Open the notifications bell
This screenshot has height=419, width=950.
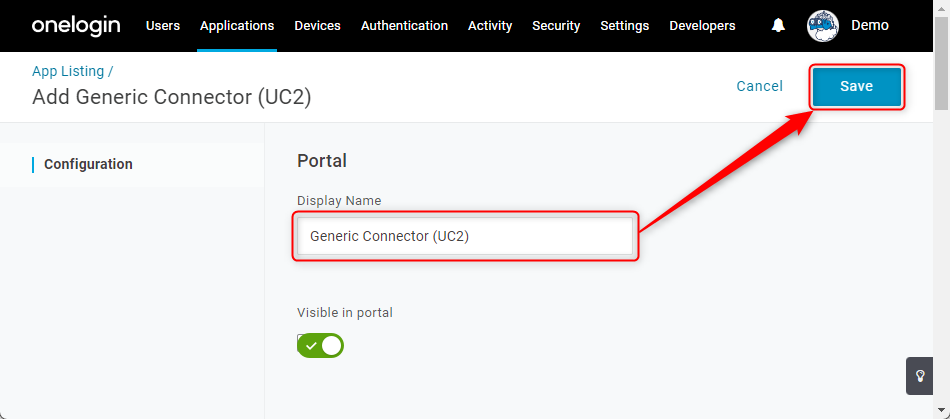pyautogui.click(x=778, y=25)
